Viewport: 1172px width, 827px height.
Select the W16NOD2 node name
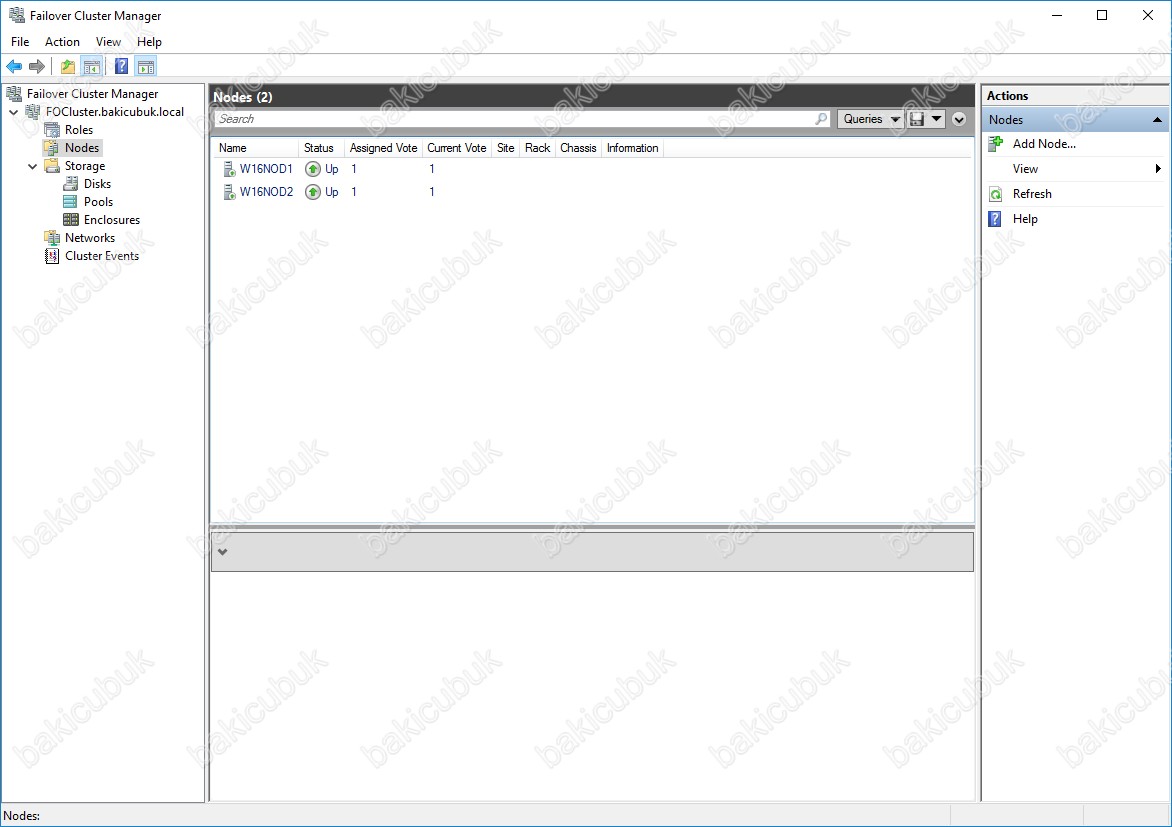point(266,192)
